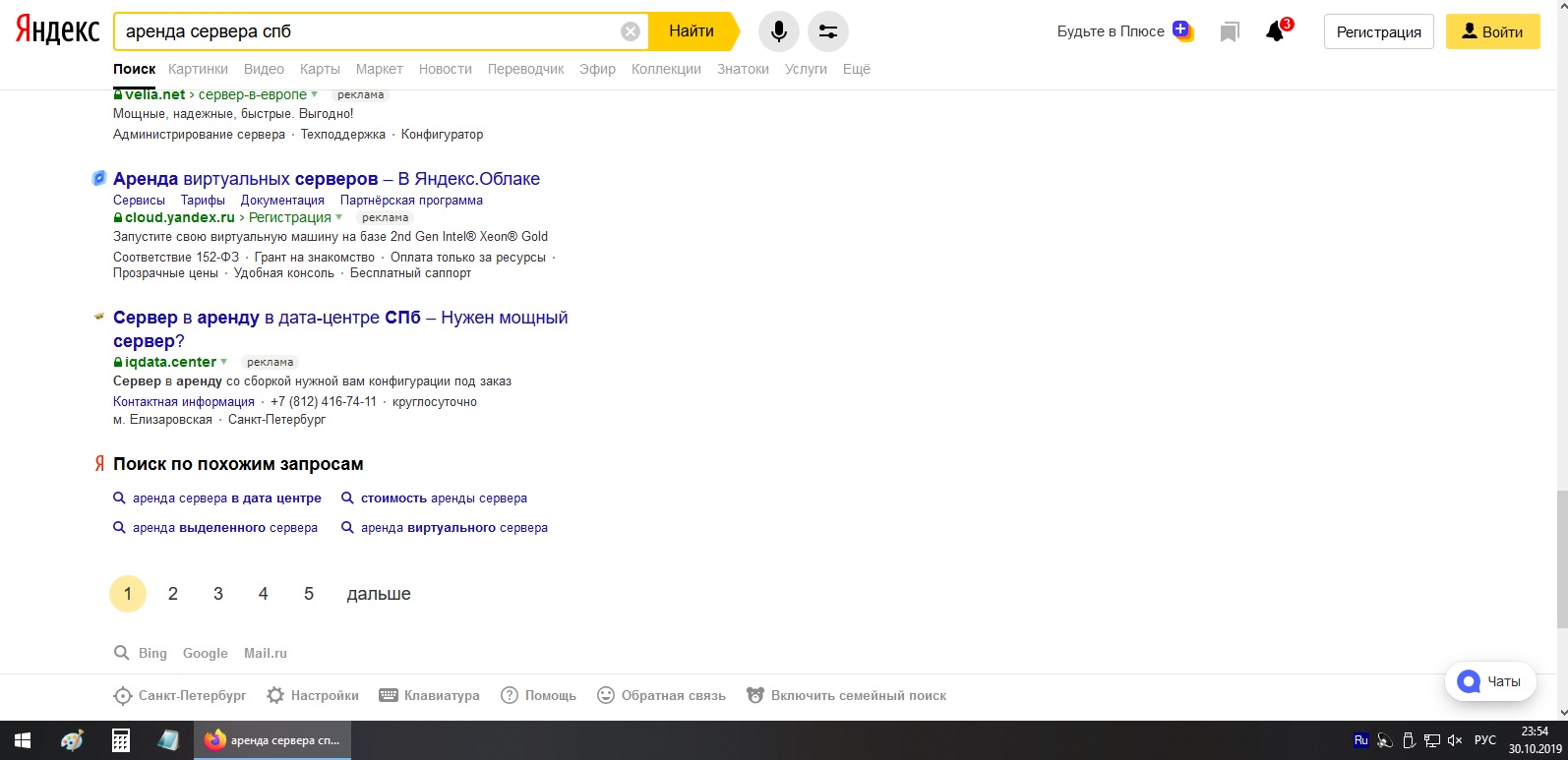Open Аренда виртуальных серверов result link

click(x=327, y=179)
